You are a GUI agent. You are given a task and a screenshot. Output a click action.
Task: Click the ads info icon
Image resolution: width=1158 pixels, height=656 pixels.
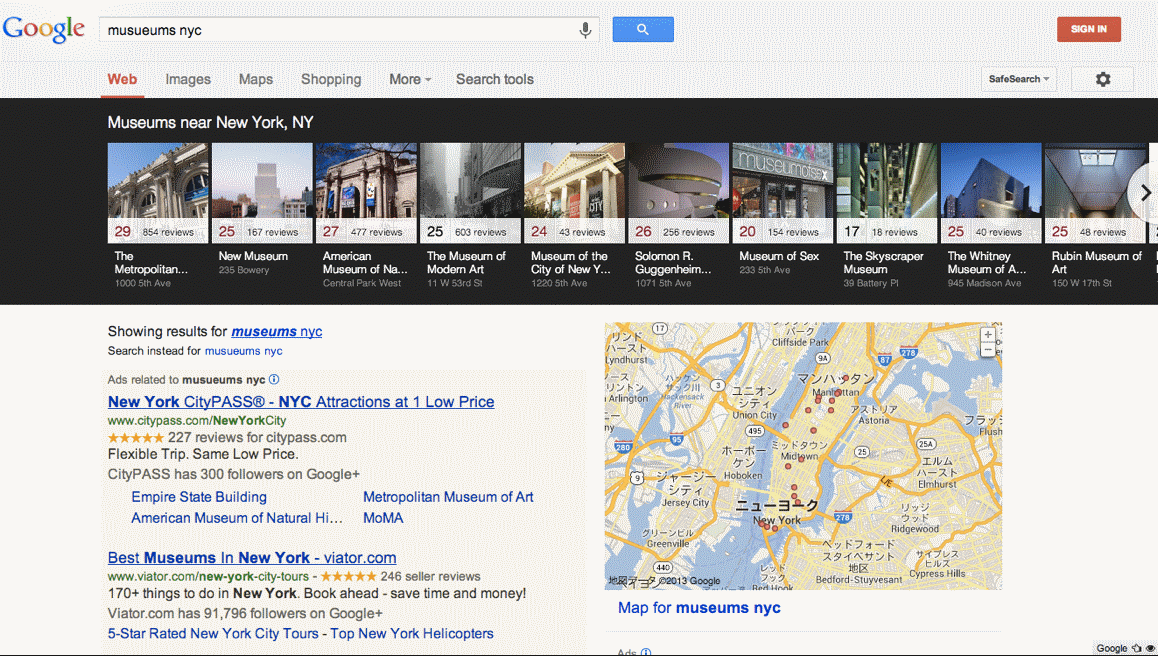click(x=274, y=380)
